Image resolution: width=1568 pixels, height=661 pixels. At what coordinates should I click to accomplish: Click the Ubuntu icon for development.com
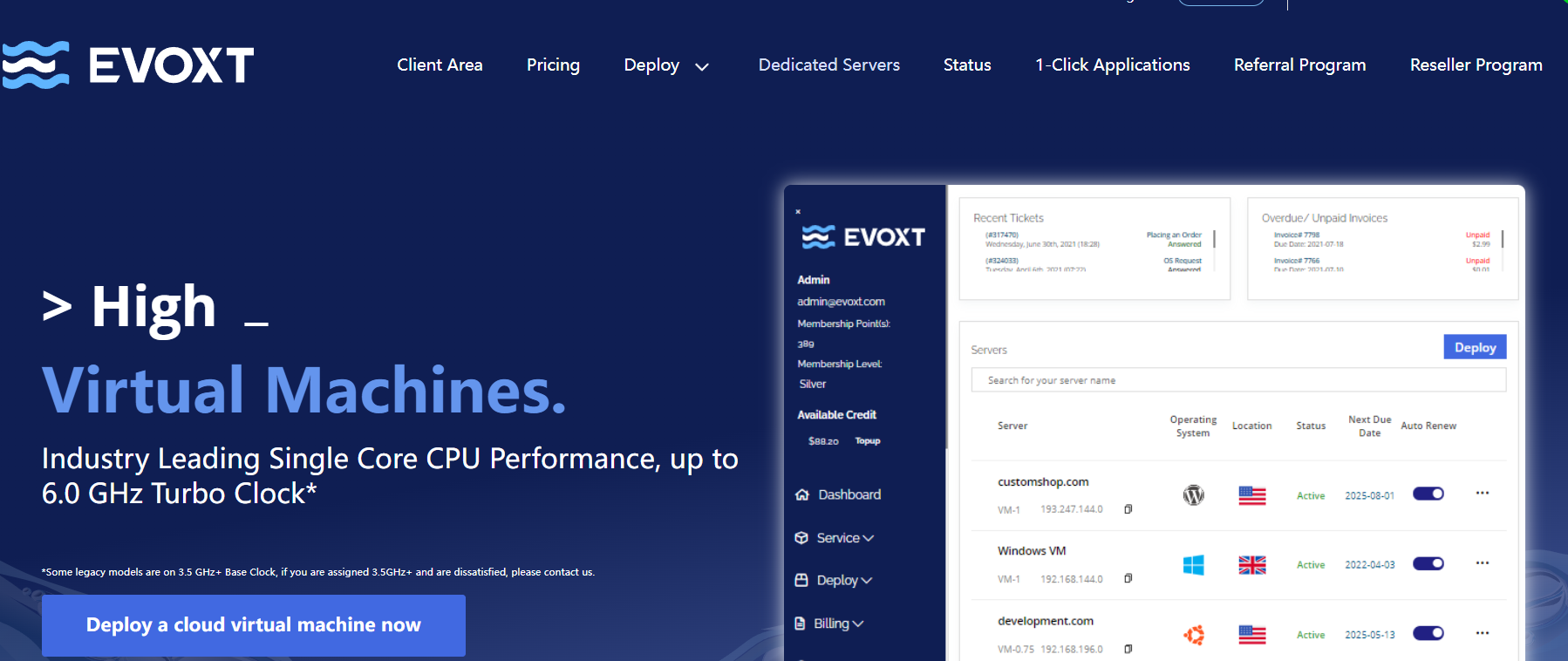[1193, 635]
